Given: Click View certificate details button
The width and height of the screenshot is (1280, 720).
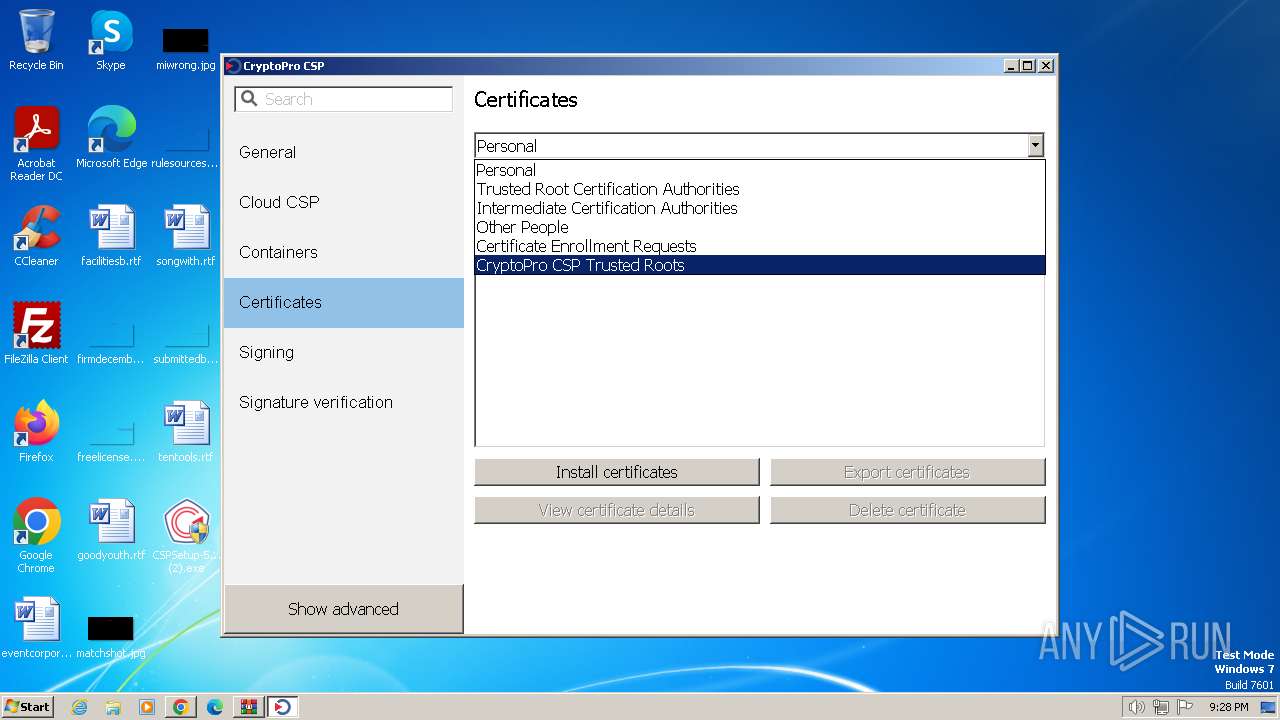Looking at the screenshot, I should pos(617,510).
